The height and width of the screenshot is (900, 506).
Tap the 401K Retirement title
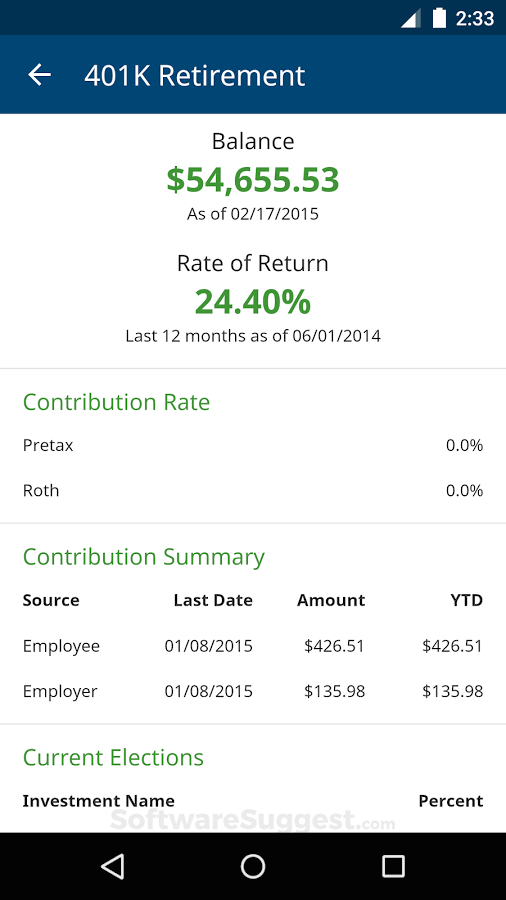pyautogui.click(x=195, y=76)
